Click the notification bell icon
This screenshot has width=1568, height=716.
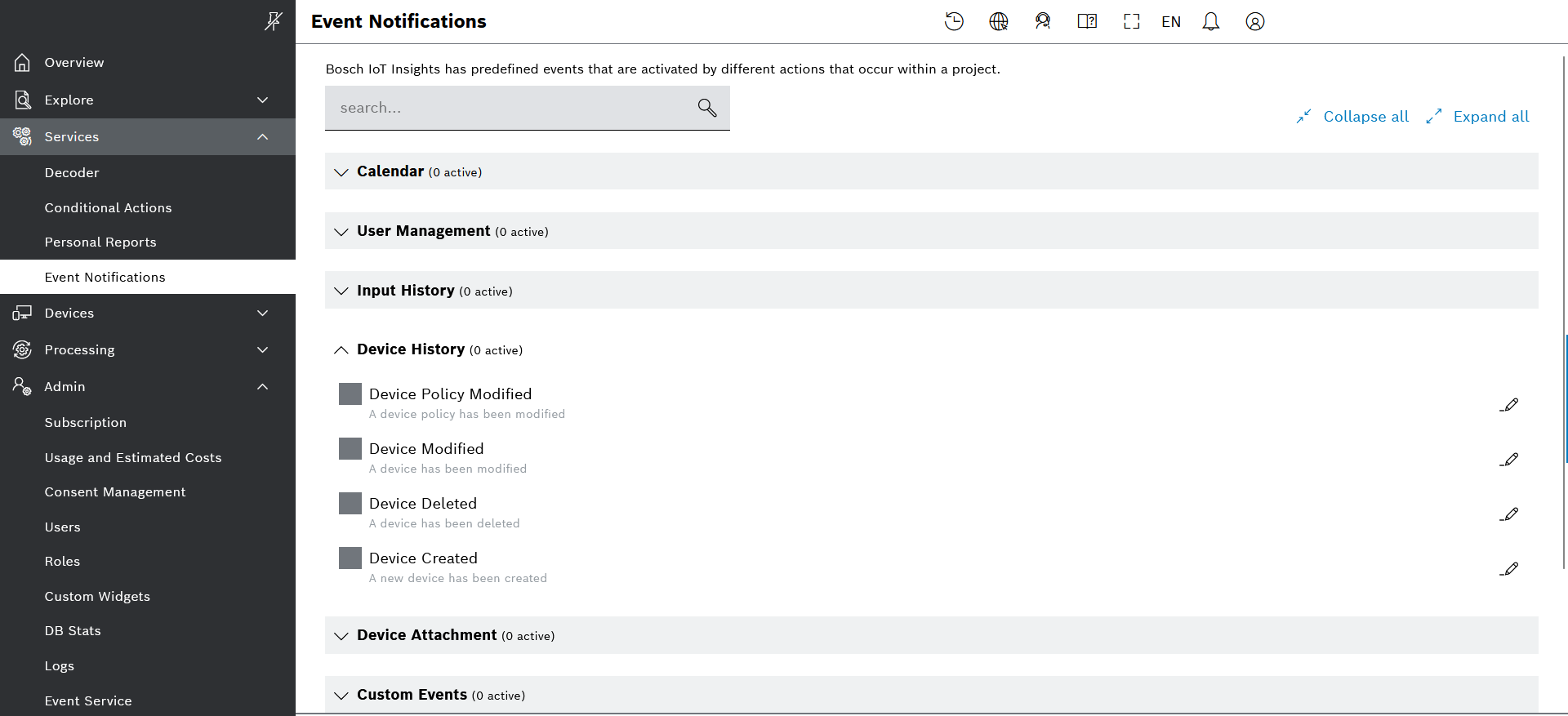pyautogui.click(x=1210, y=22)
